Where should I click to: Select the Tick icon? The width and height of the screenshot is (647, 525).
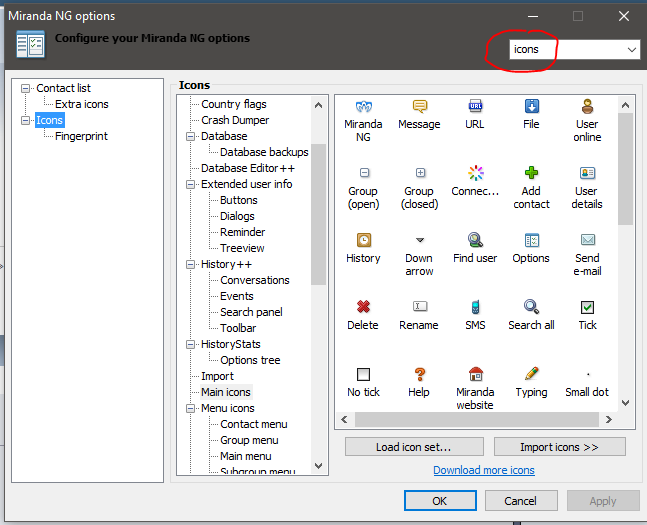coord(587,307)
